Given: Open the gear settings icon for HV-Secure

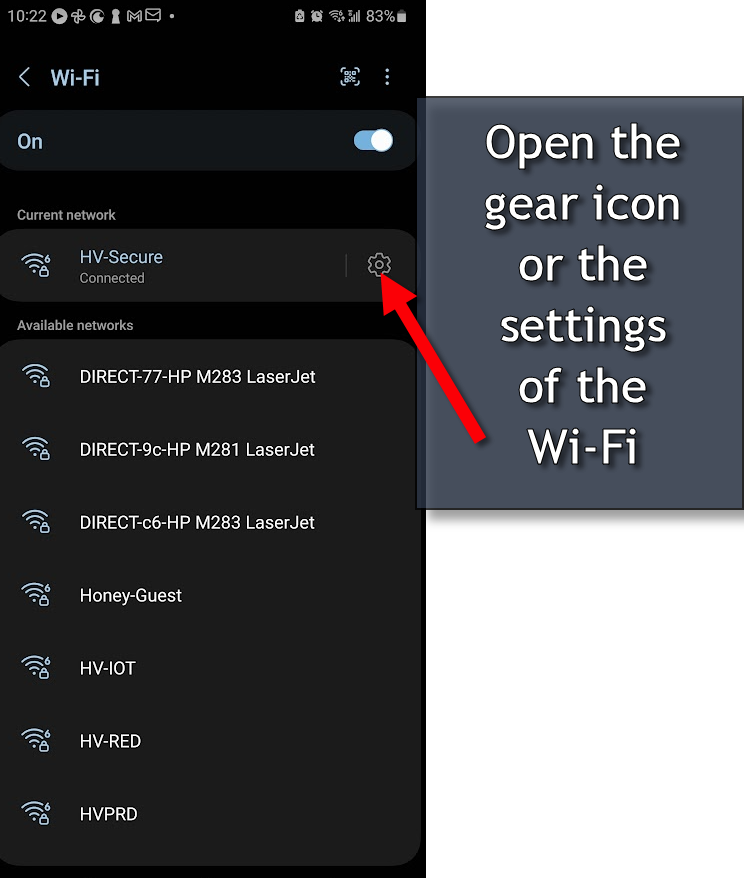Looking at the screenshot, I should [379, 264].
